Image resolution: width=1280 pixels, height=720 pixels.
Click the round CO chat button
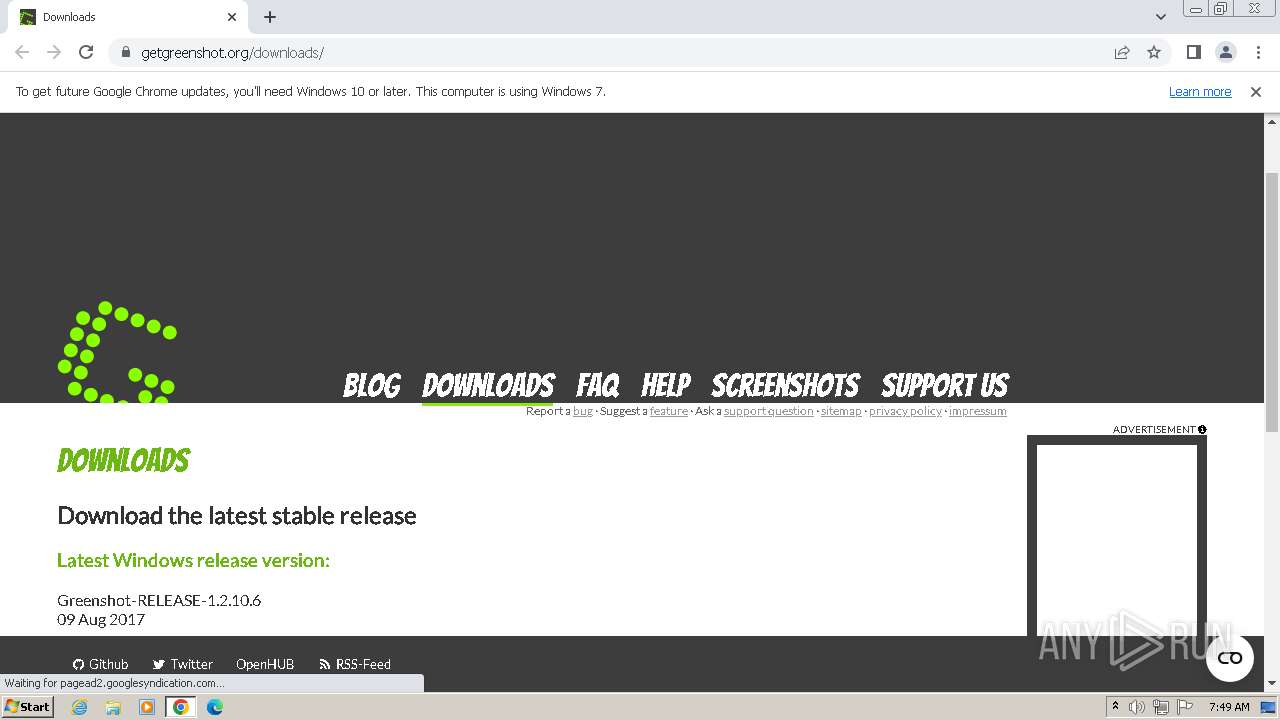click(1230, 658)
